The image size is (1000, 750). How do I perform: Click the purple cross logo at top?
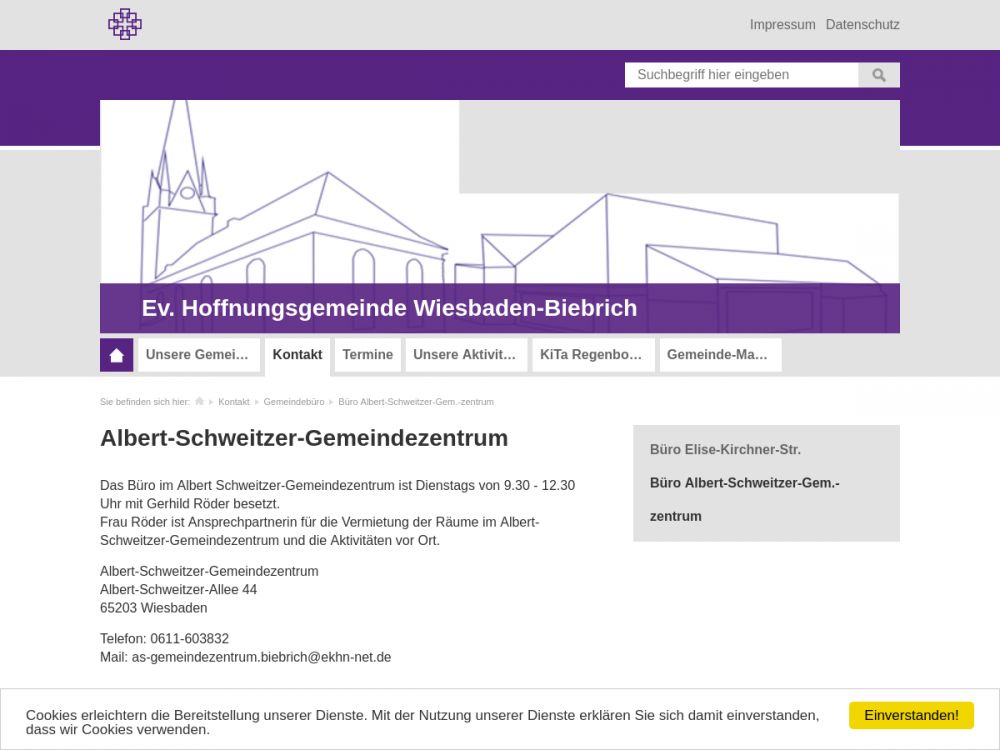[125, 24]
